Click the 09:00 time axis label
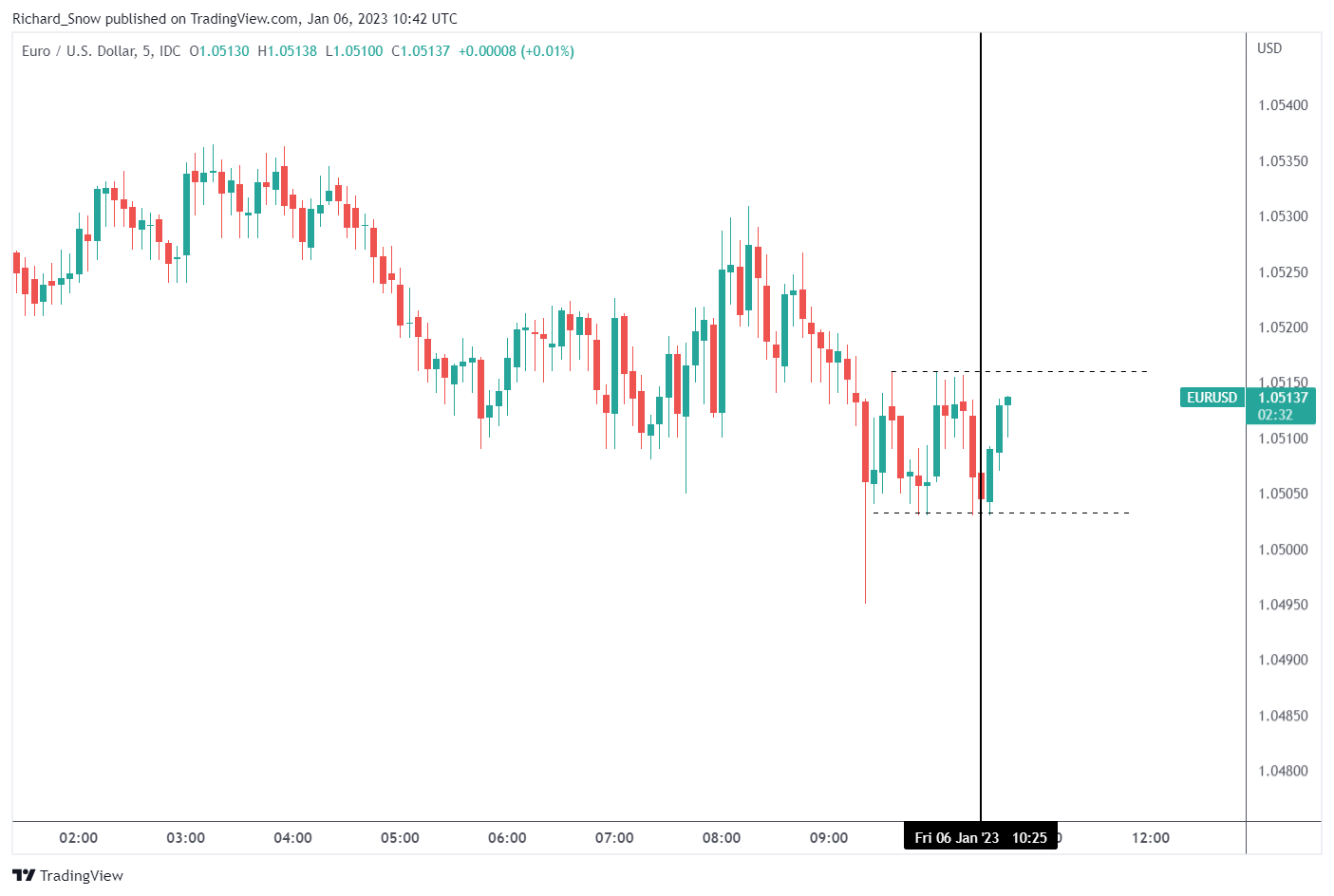Viewport: 1334px width, 896px height. coord(829,838)
